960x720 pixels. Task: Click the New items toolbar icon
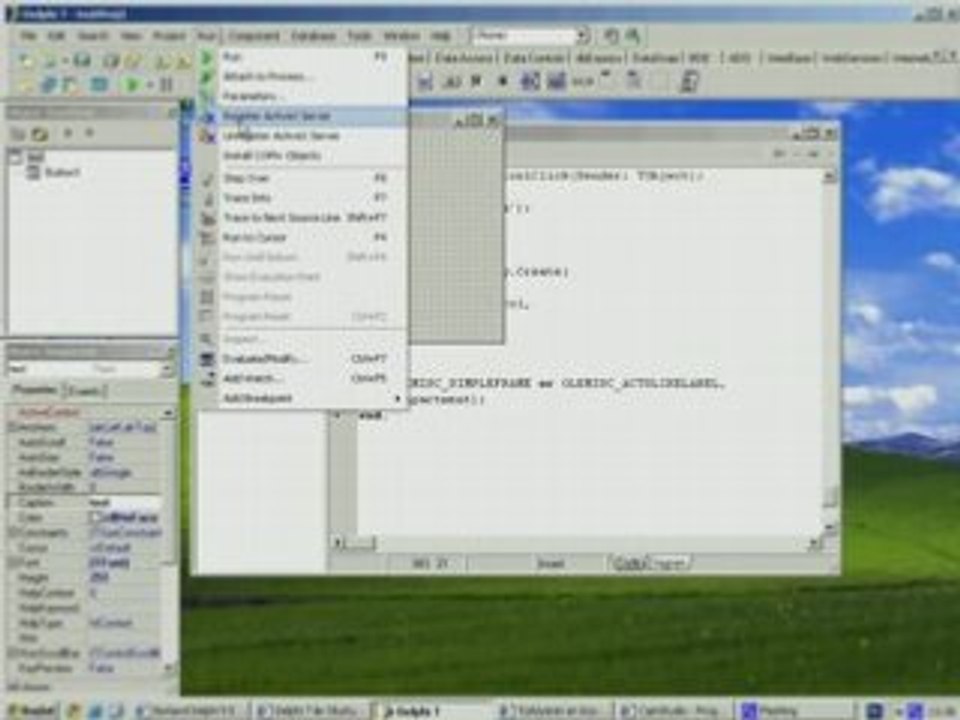click(x=26, y=60)
